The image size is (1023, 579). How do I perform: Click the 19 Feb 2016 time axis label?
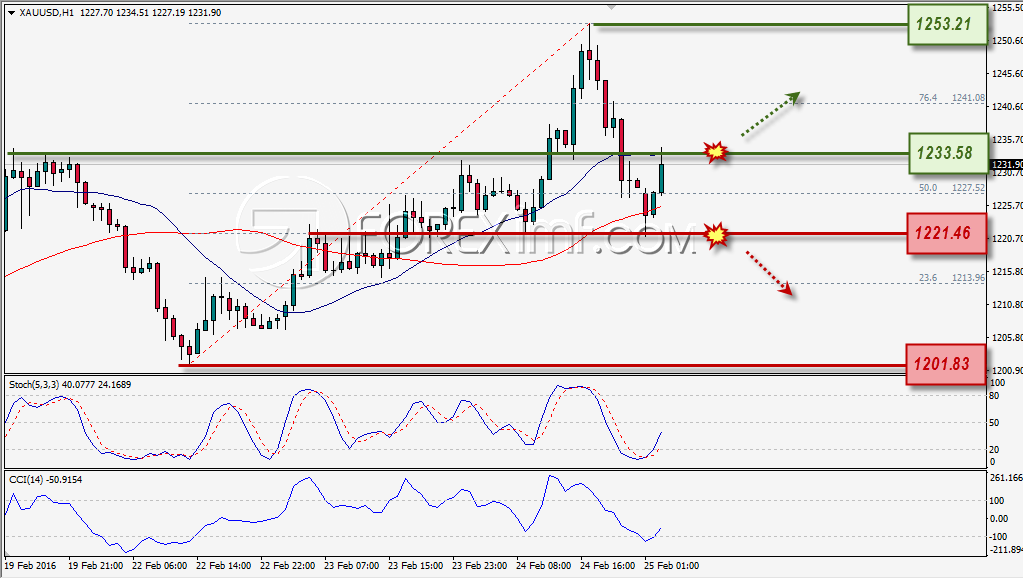(31, 566)
